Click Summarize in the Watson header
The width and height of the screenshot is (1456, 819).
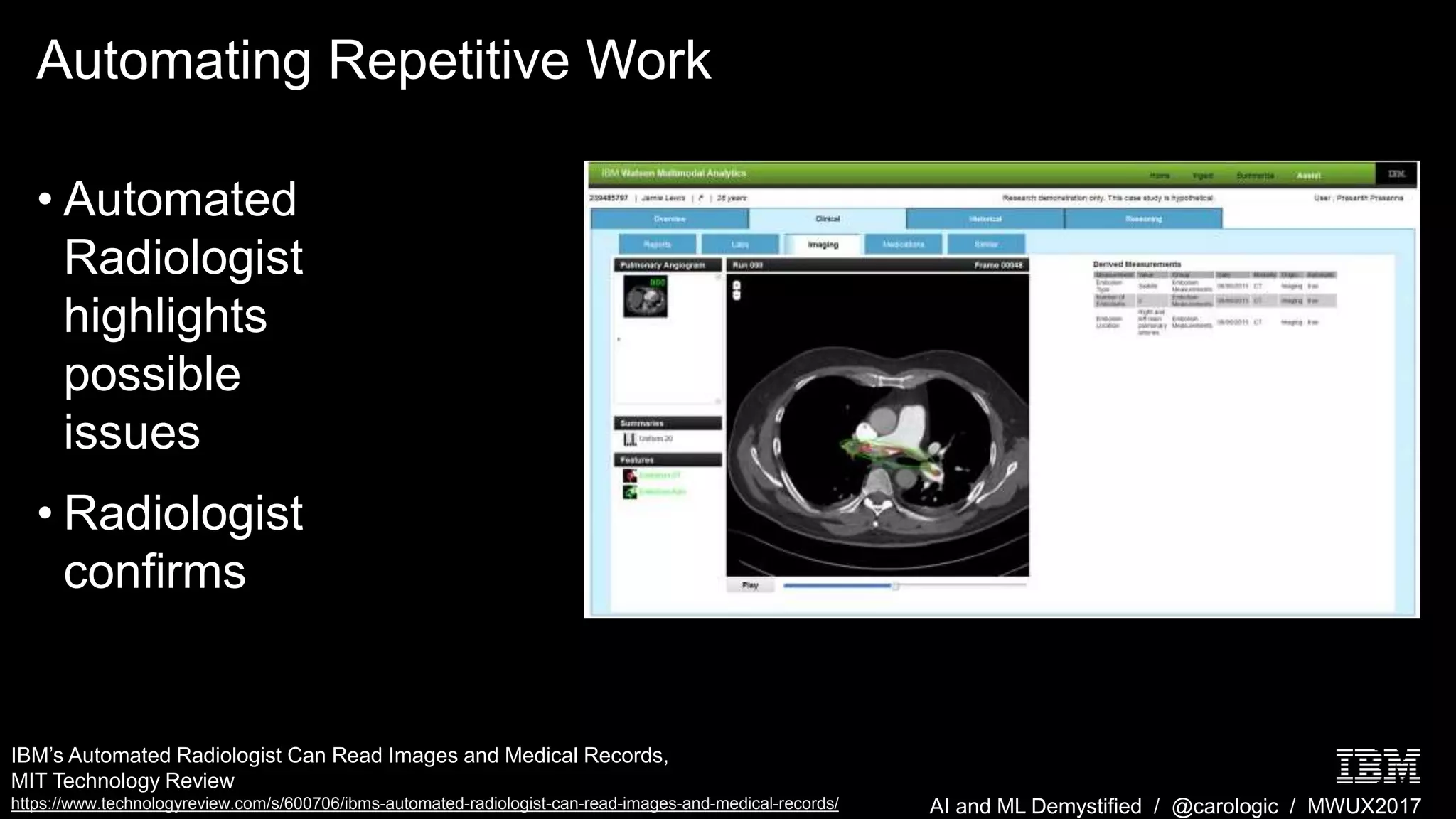1255,176
